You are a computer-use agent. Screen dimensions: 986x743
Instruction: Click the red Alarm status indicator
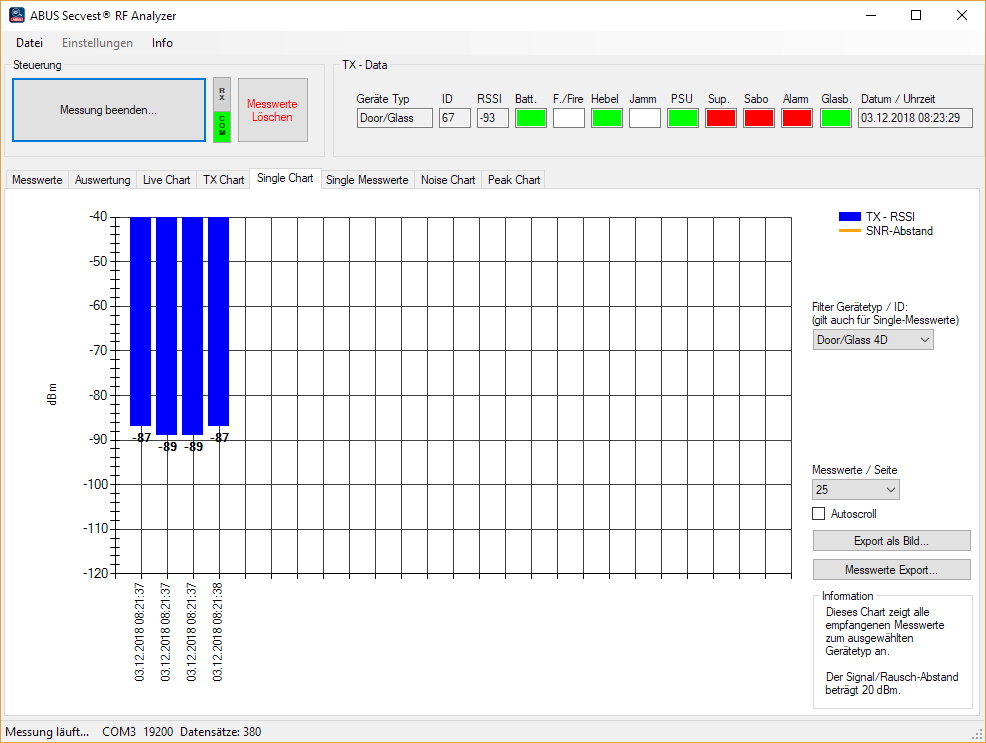797,118
